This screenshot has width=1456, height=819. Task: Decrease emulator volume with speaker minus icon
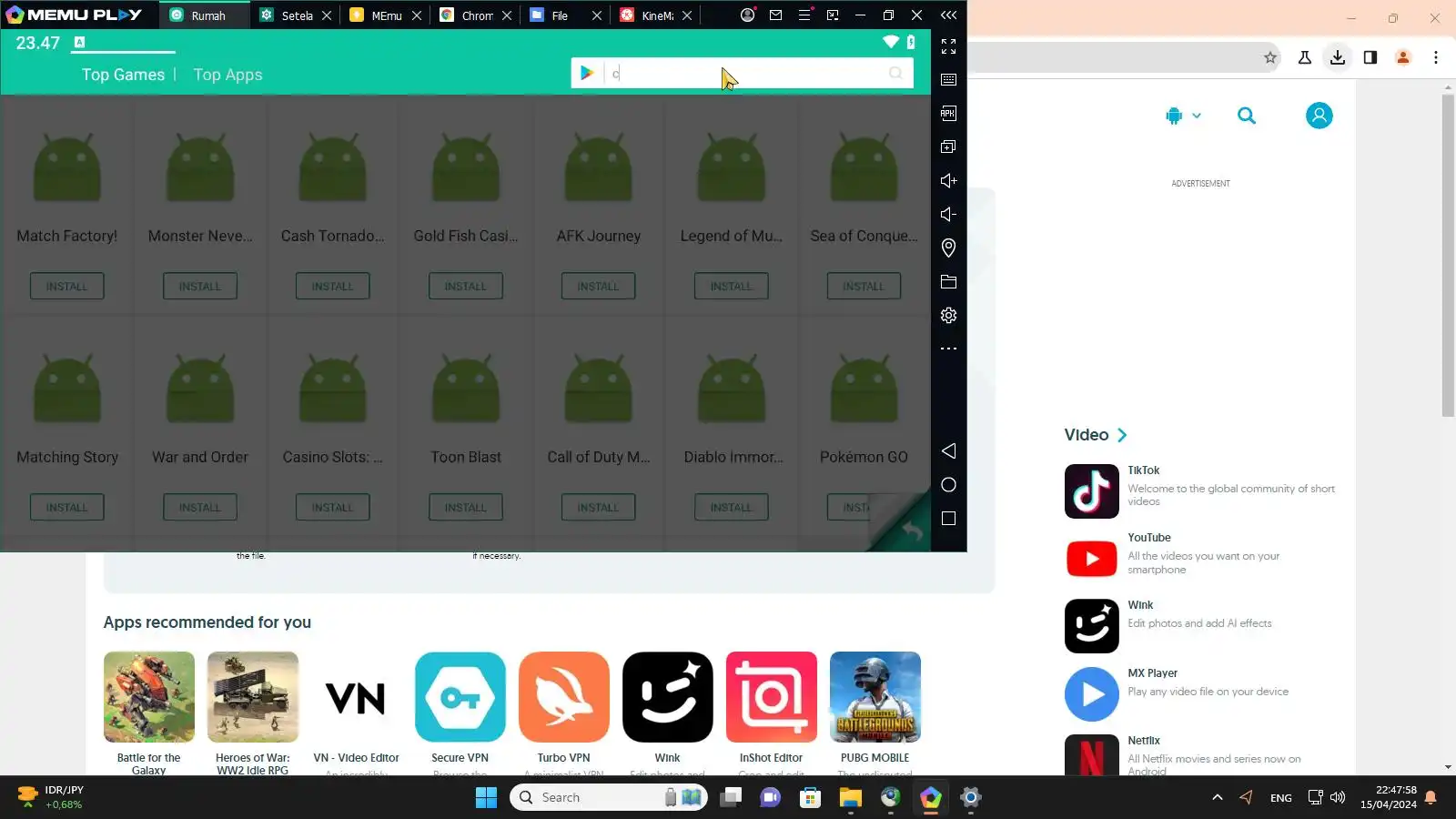click(x=948, y=214)
